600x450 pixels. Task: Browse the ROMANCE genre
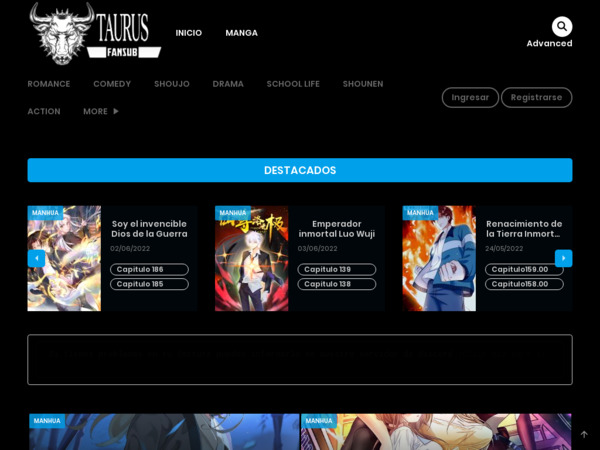point(49,84)
